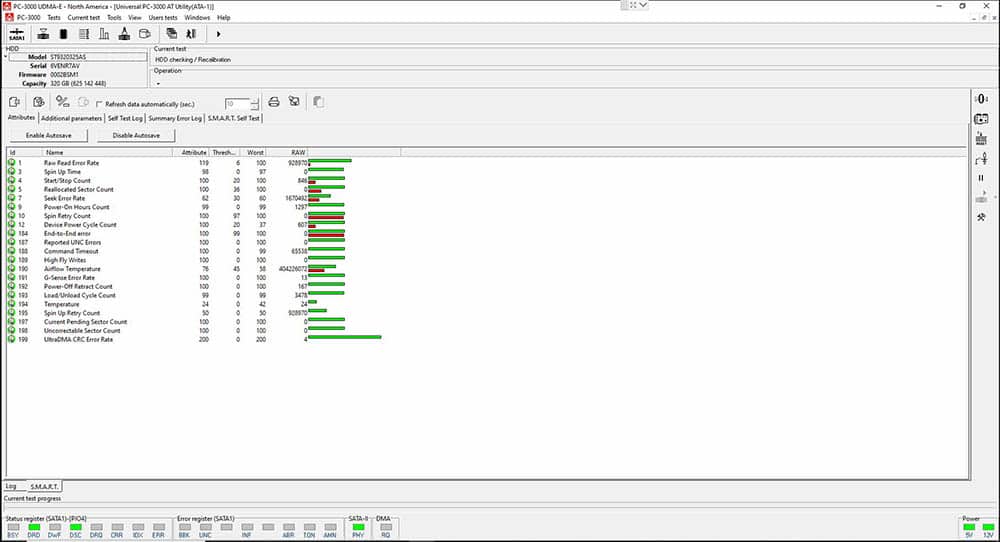
Task: Switch to S.M.A.R.T. Self Test tab
Action: [x=233, y=118]
